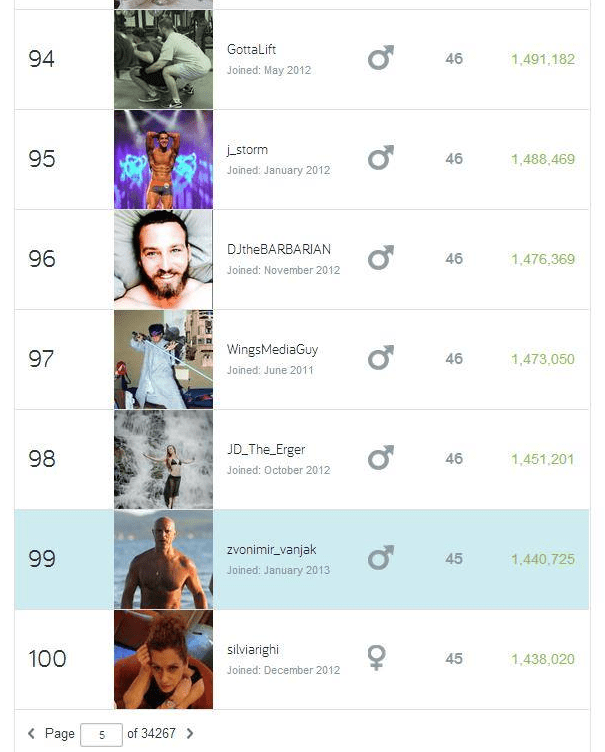Click the male gender icon for WingsMediaGuy
Screen dimensions: 605x752
380,358
